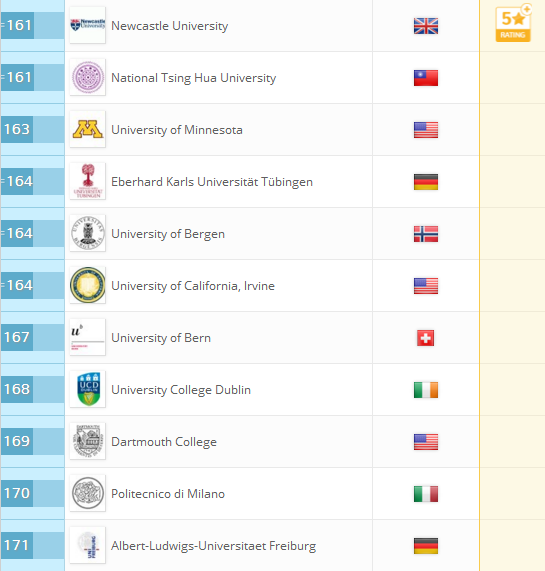Open the University of Bern link

pos(161,338)
